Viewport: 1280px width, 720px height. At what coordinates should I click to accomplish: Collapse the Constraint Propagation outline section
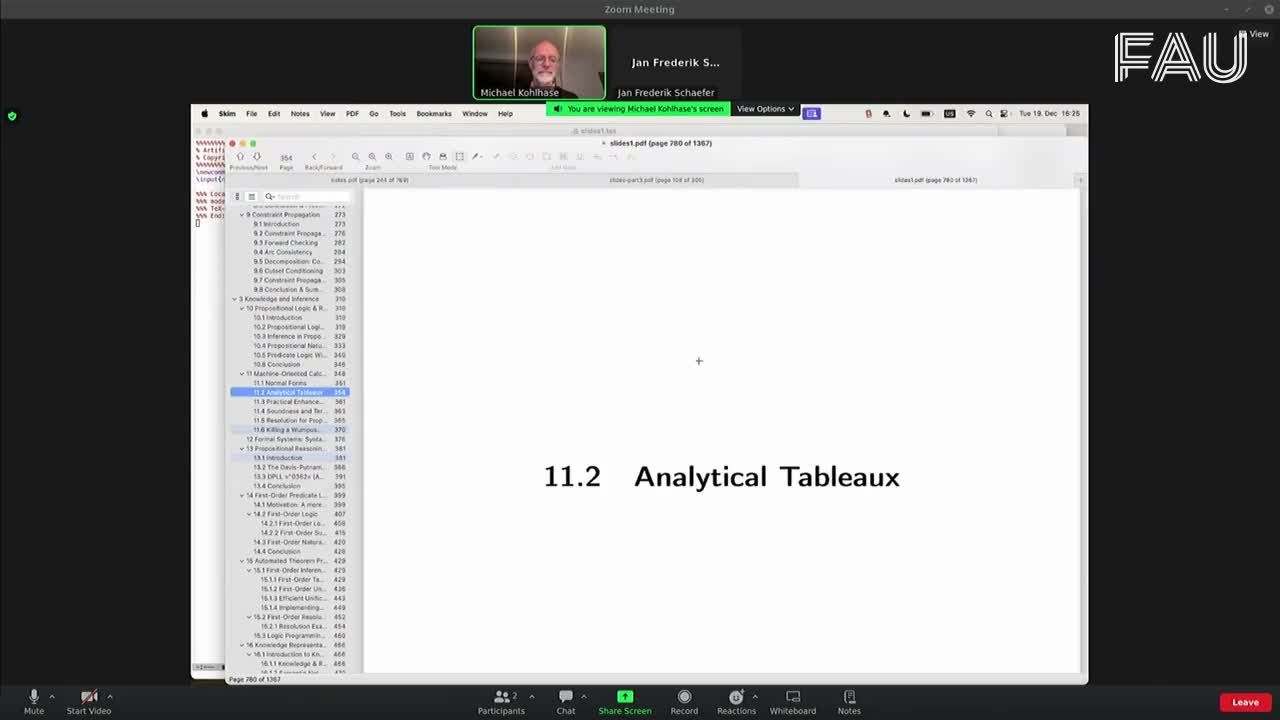[241, 214]
